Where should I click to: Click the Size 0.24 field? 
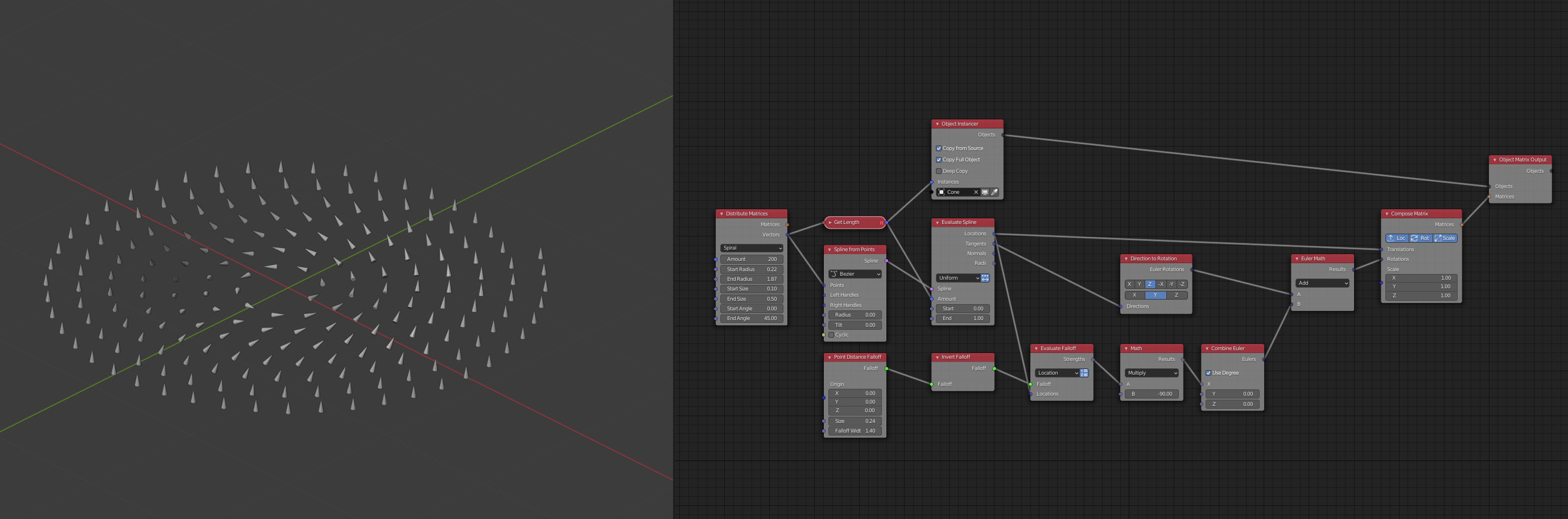point(855,422)
